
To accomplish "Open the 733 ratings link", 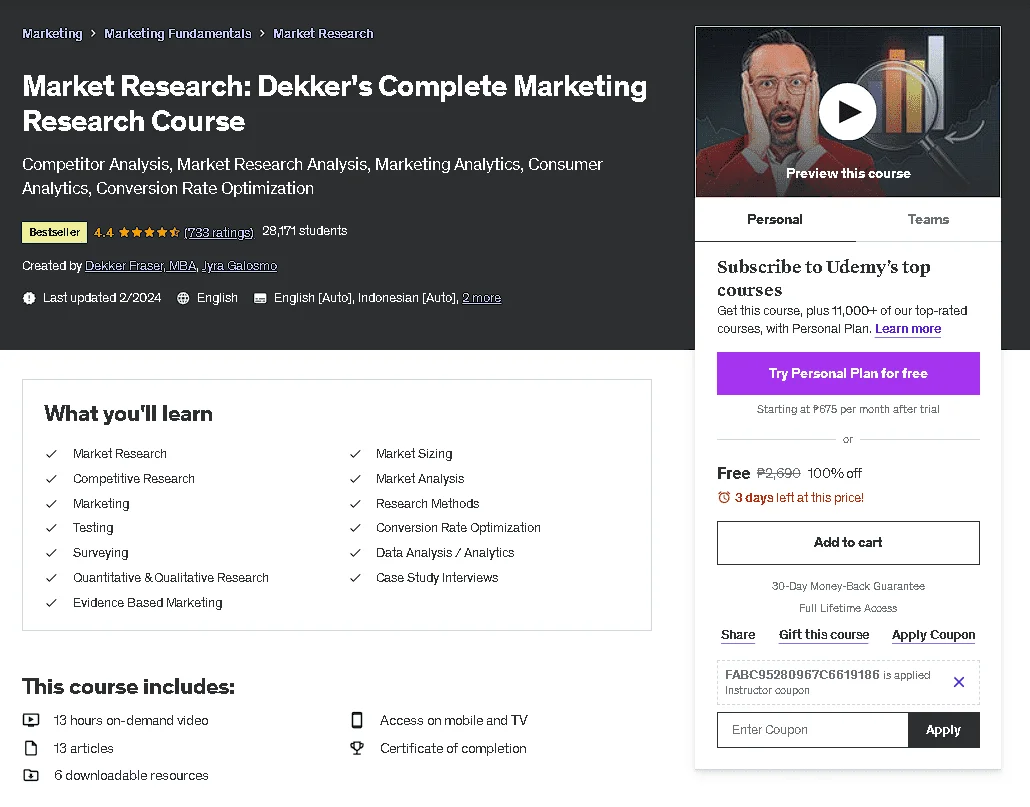I will coord(219,232).
